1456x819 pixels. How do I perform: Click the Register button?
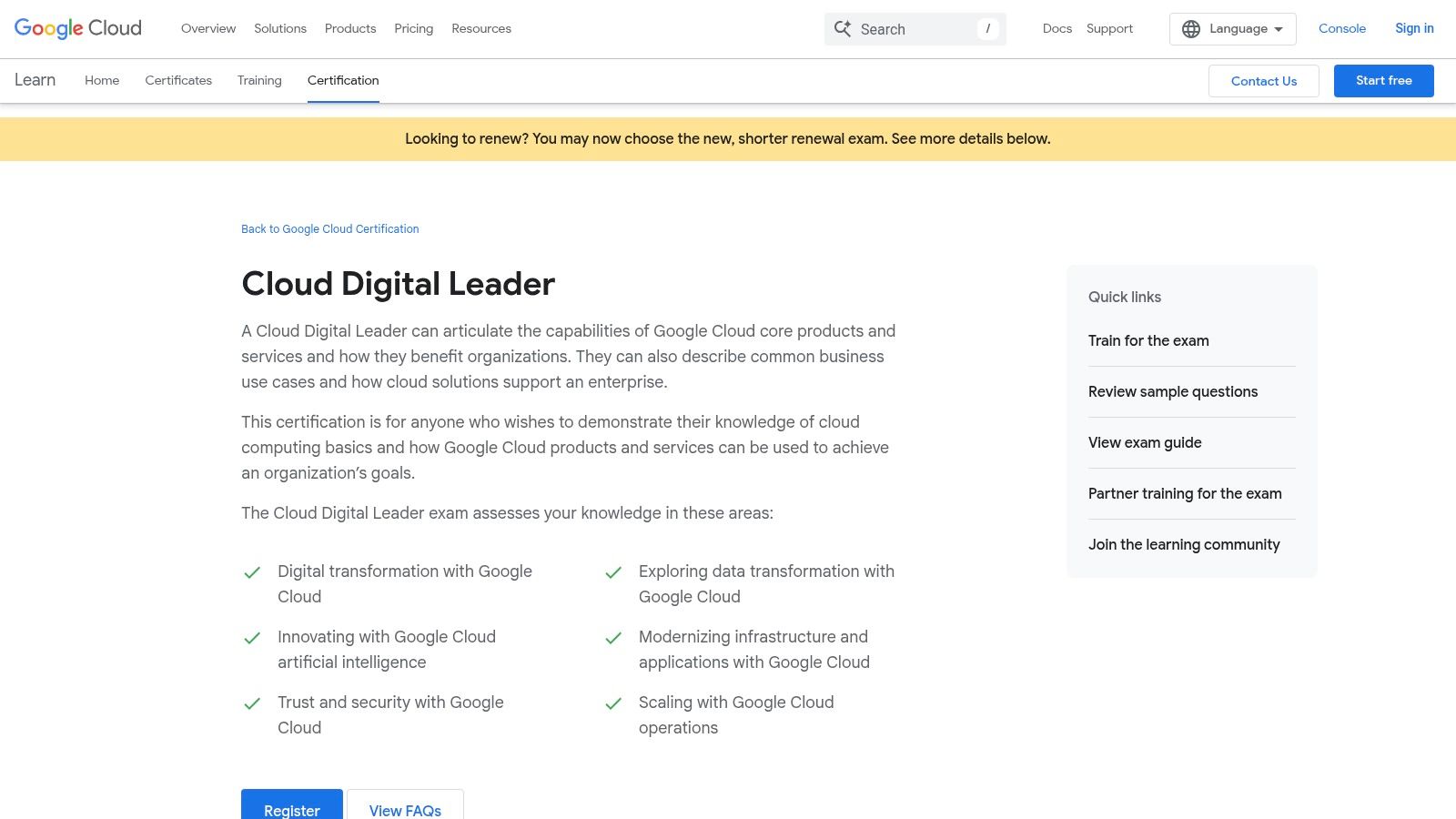click(x=291, y=810)
